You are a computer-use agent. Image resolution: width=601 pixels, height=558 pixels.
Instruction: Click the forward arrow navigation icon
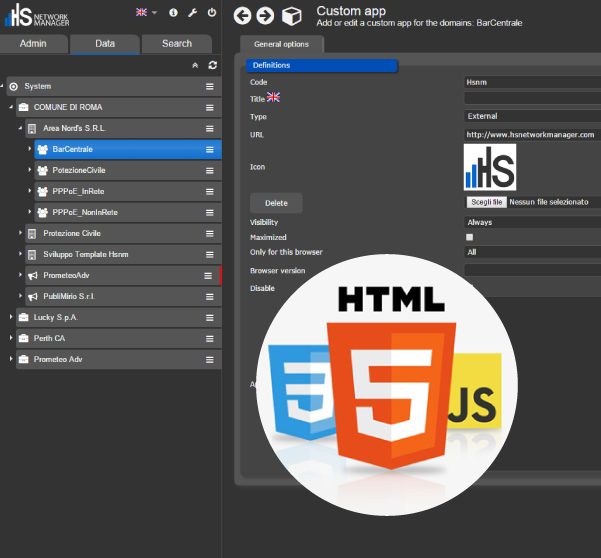pos(264,15)
